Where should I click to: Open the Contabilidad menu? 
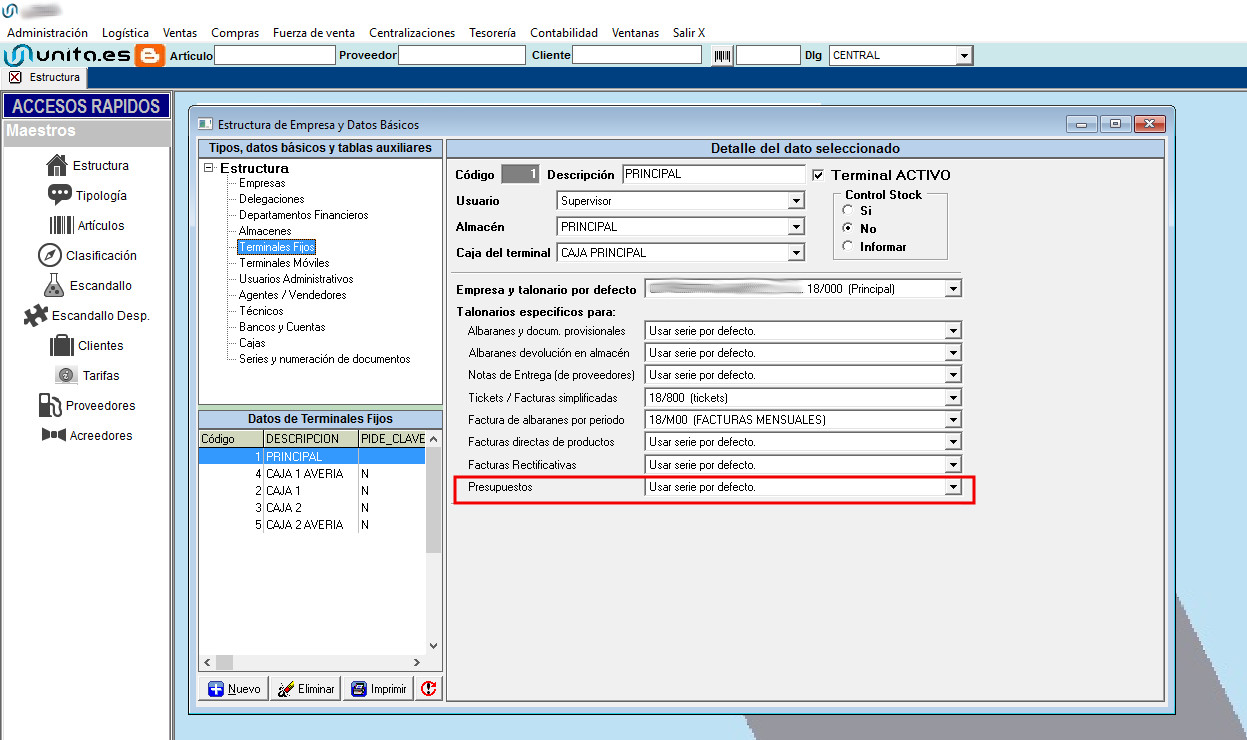(564, 33)
